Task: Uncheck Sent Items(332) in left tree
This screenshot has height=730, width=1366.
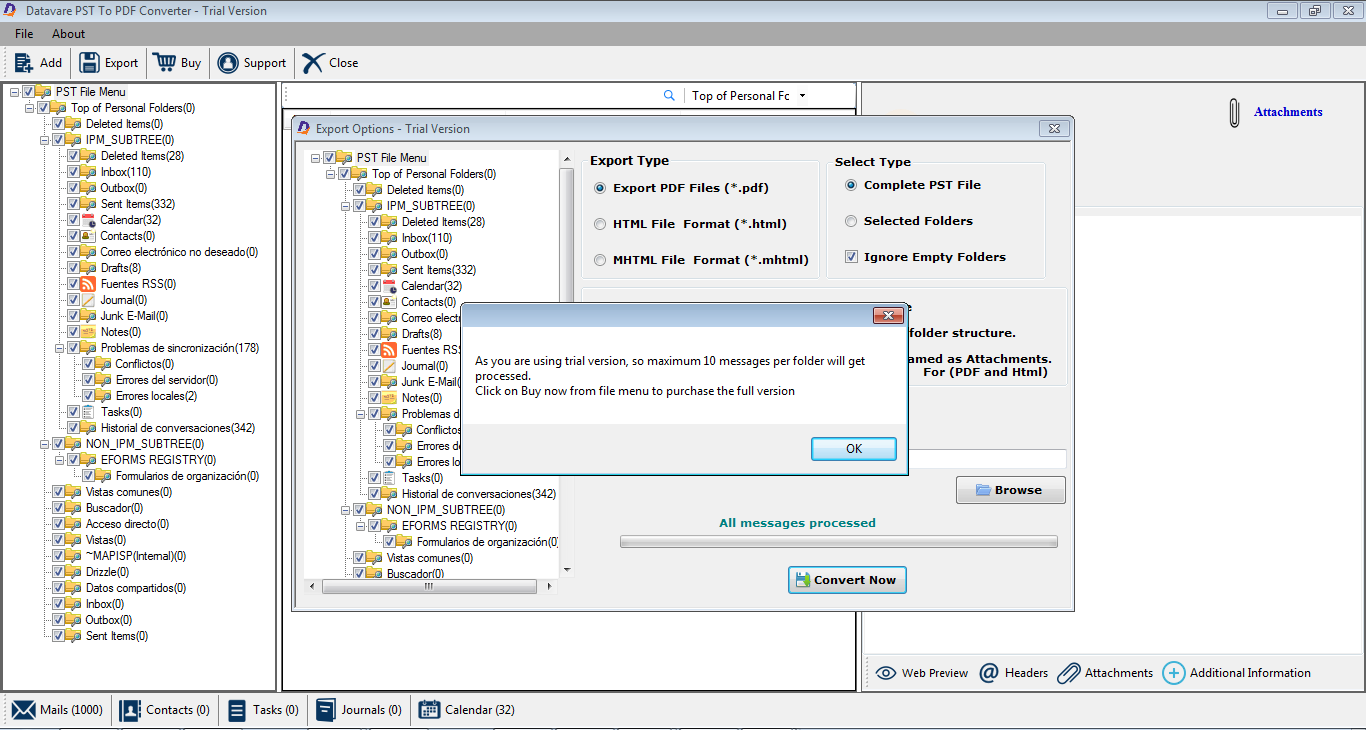Action: click(x=73, y=204)
